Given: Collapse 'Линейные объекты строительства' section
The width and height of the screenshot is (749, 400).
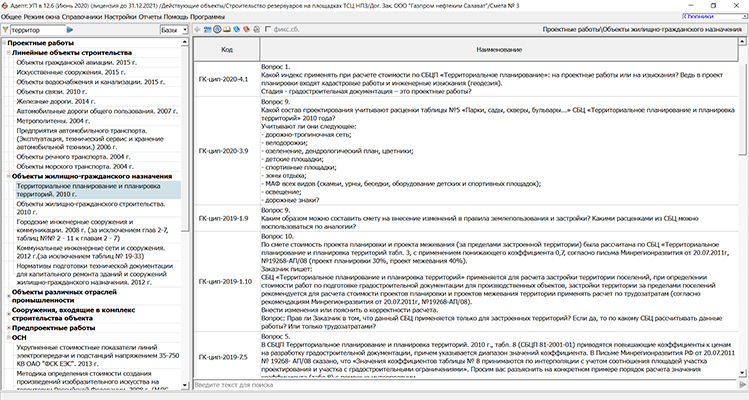Looking at the screenshot, I should pos(8,52).
